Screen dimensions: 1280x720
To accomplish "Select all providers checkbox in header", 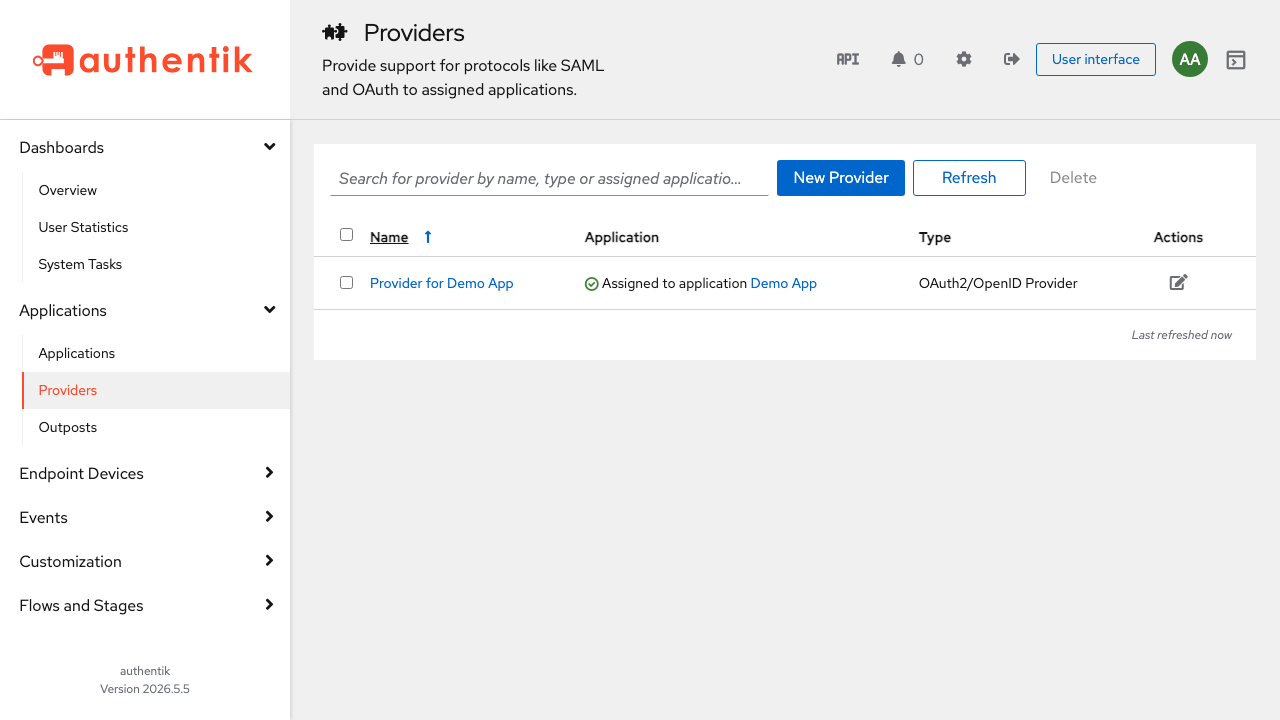I will (347, 235).
